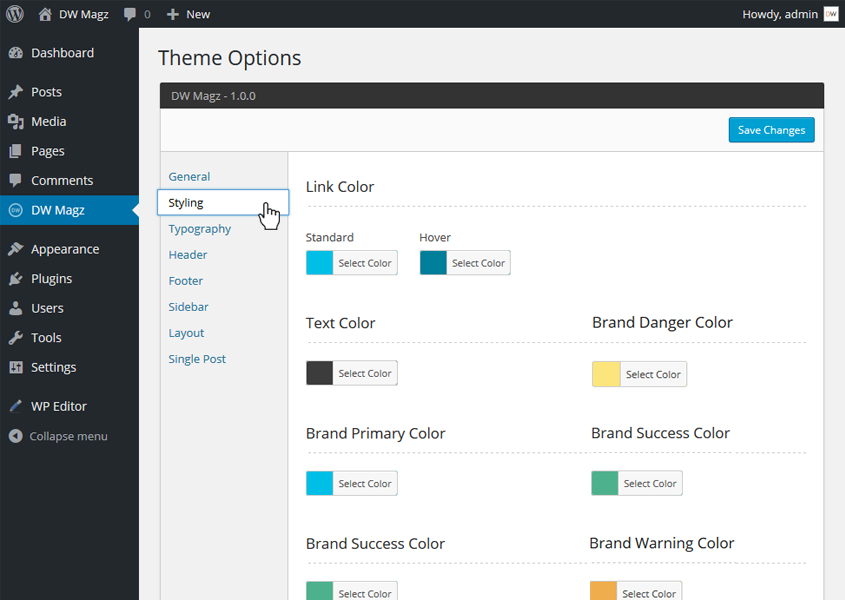This screenshot has width=845, height=600.
Task: Open the Footer options tab
Action: click(185, 281)
